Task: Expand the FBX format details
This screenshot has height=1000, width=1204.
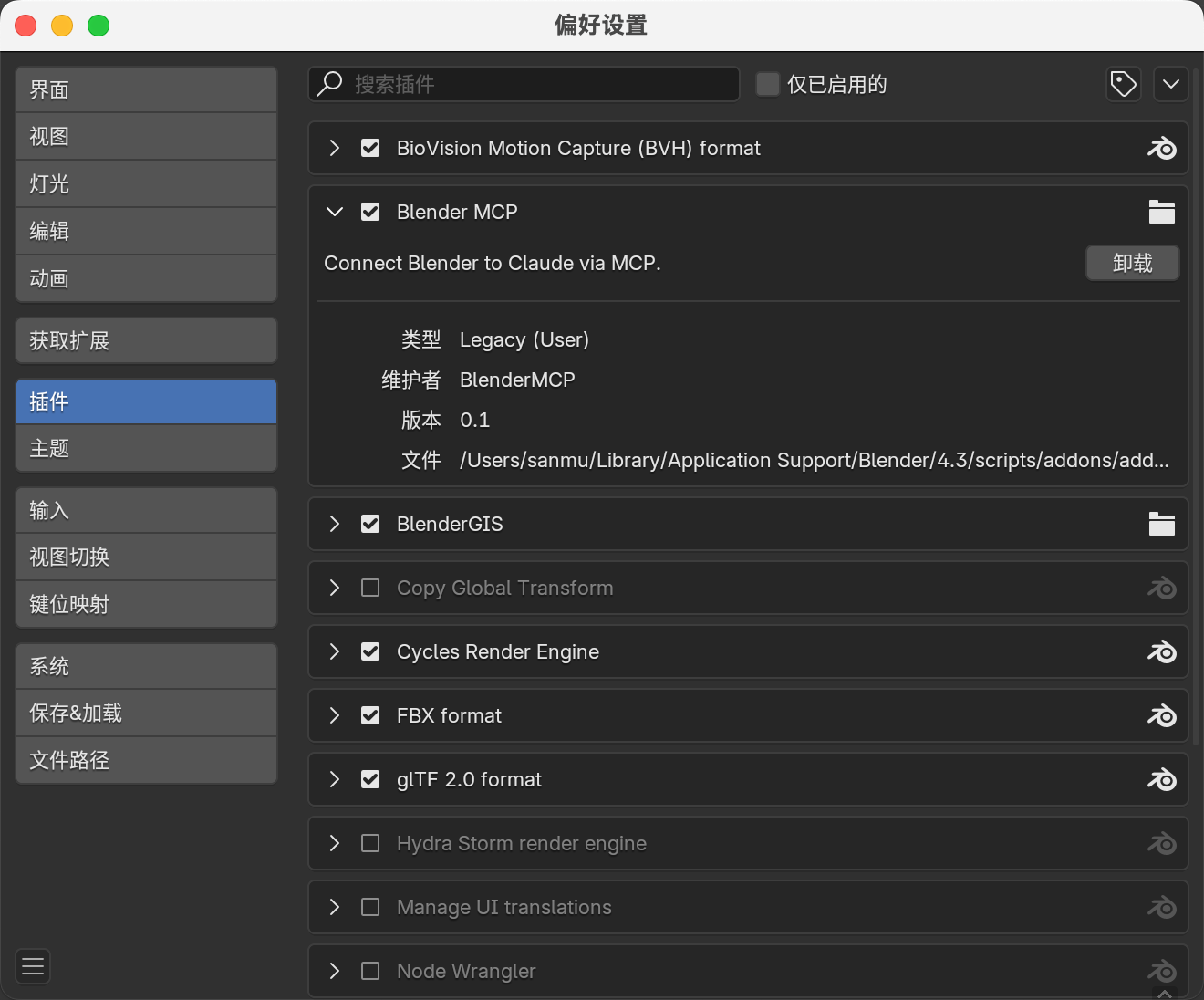Action: click(335, 715)
